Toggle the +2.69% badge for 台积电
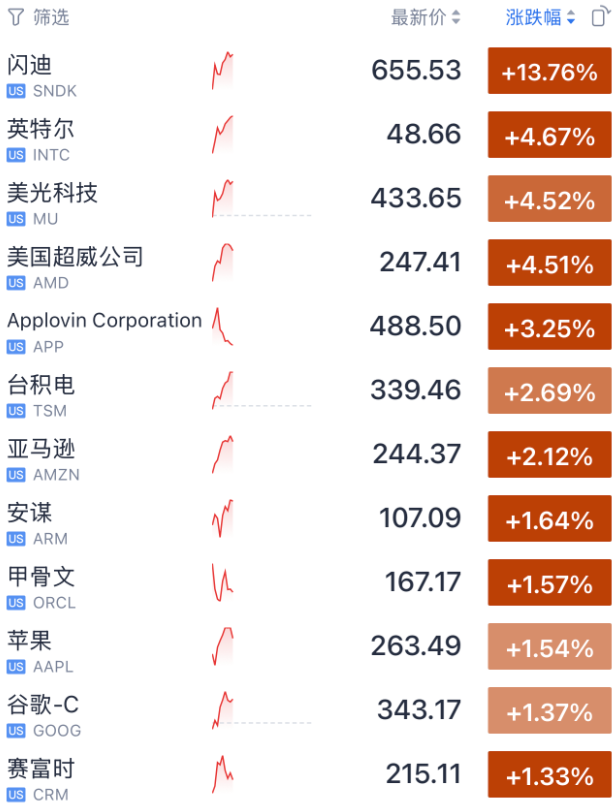The image size is (612, 810). point(550,392)
